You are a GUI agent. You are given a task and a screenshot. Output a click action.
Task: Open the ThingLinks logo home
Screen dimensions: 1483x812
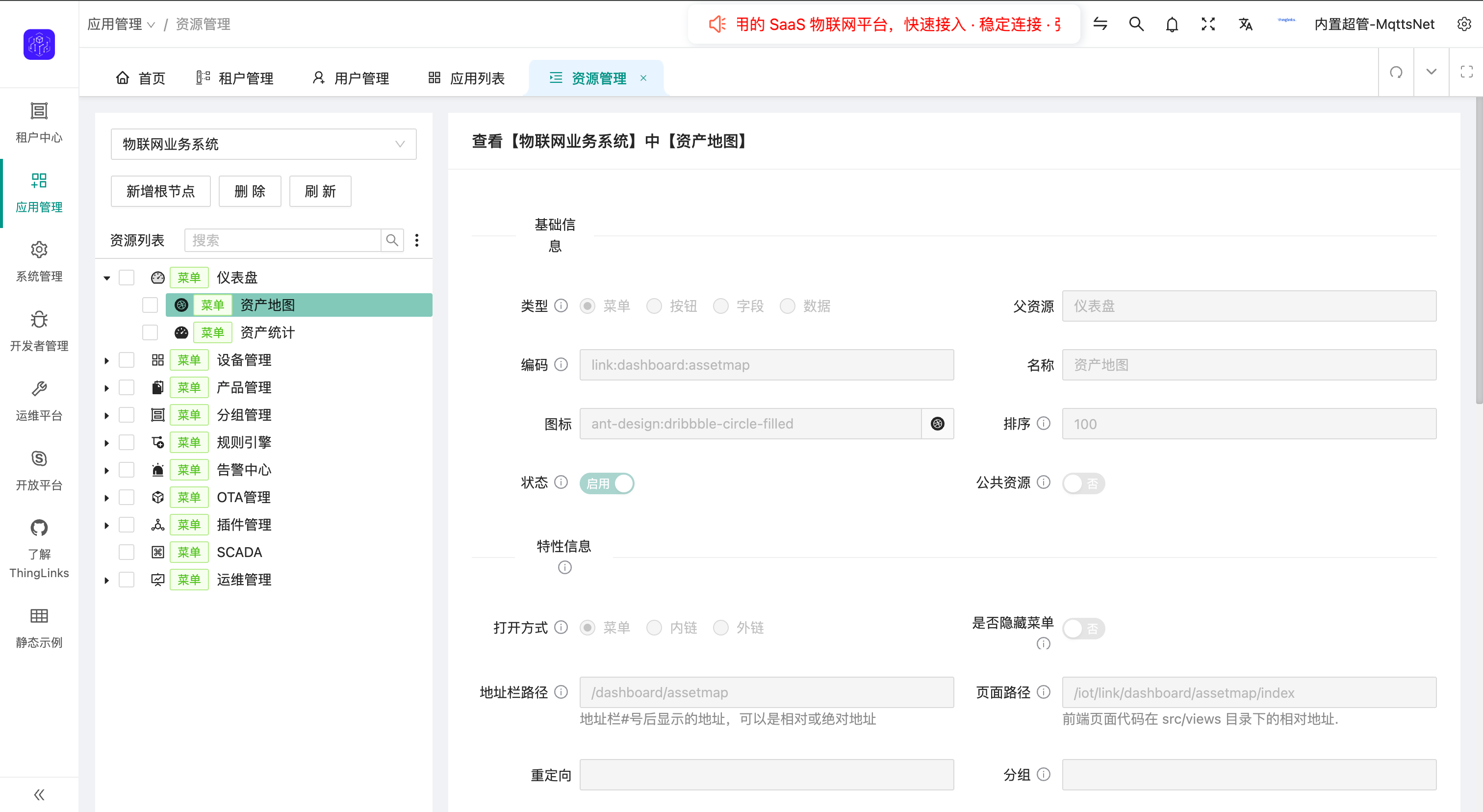coord(39,44)
